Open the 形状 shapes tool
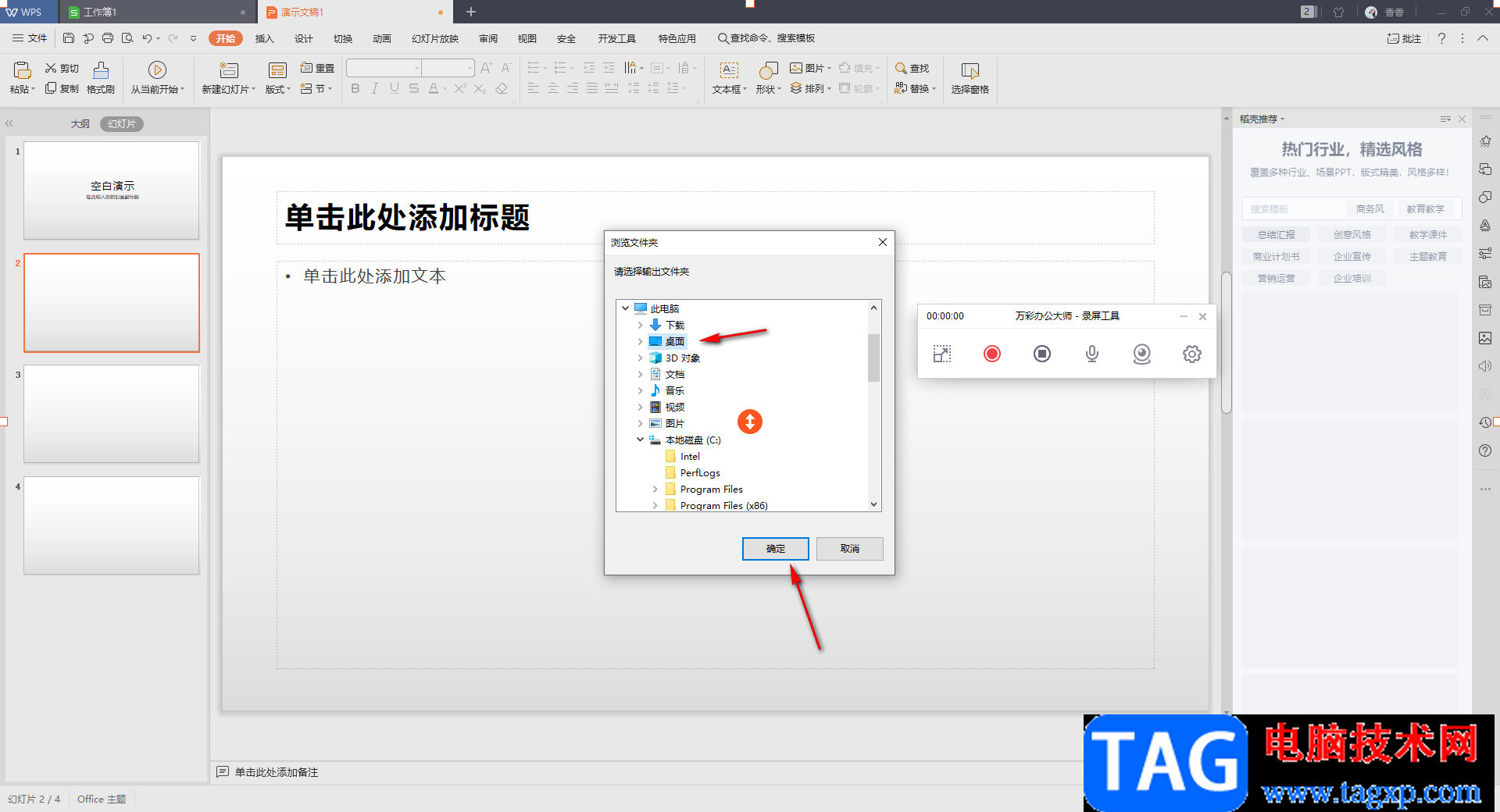Image resolution: width=1500 pixels, height=812 pixels. pyautogui.click(x=768, y=78)
